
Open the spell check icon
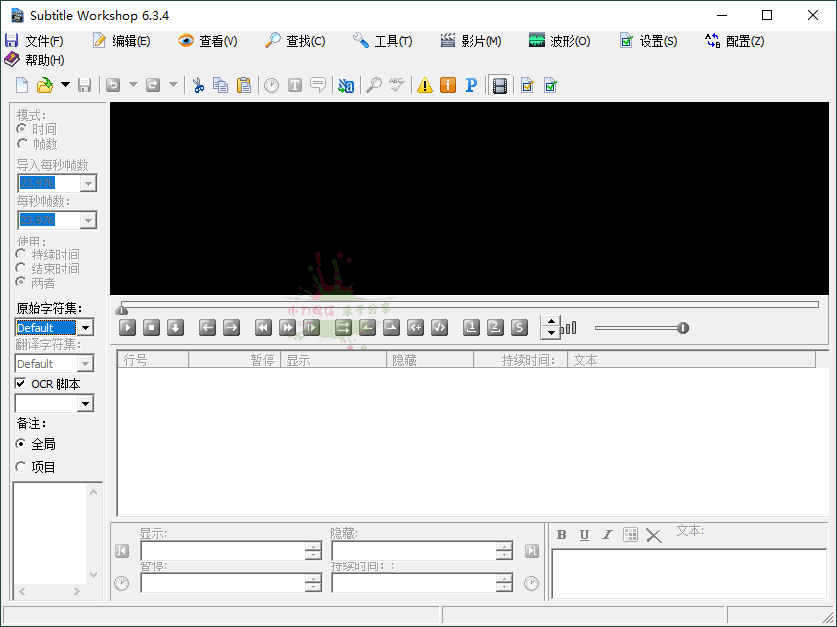(x=396, y=85)
